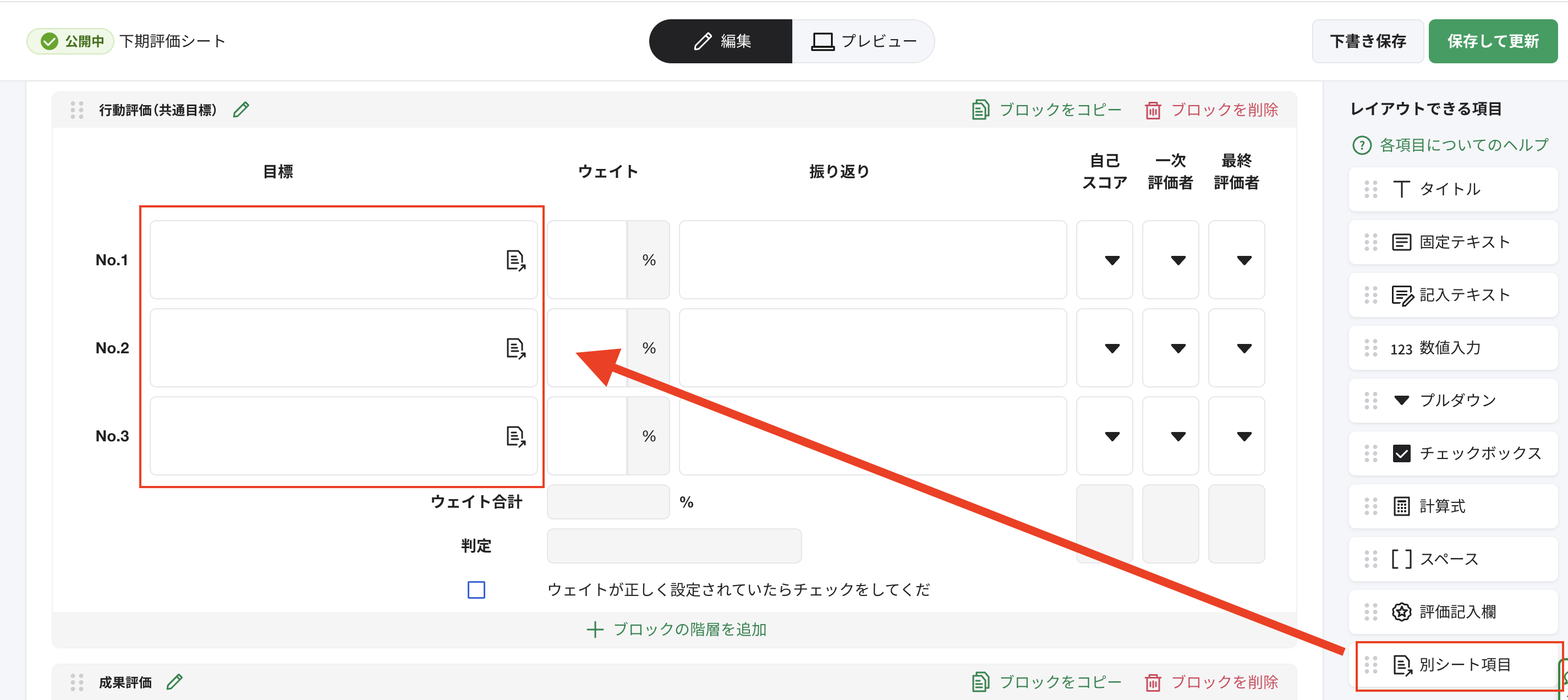Image resolution: width=1568 pixels, height=700 pixels.
Task: Select the 固定テキスト layout item
Action: [1453, 242]
